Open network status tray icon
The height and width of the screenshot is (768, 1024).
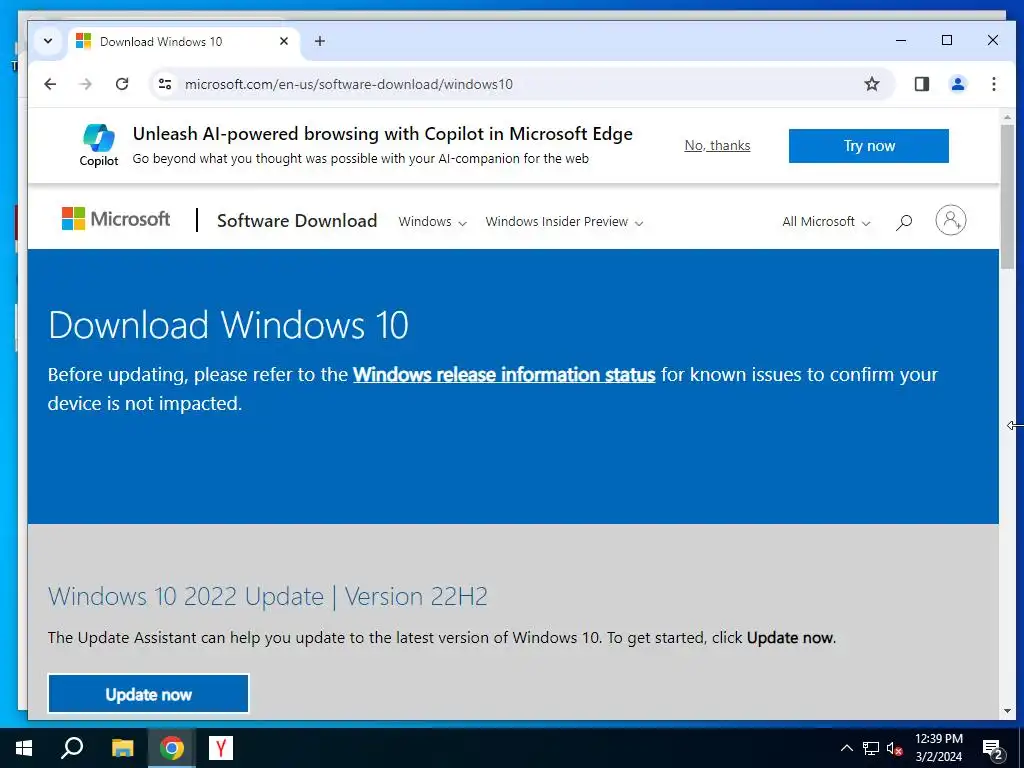[871, 748]
